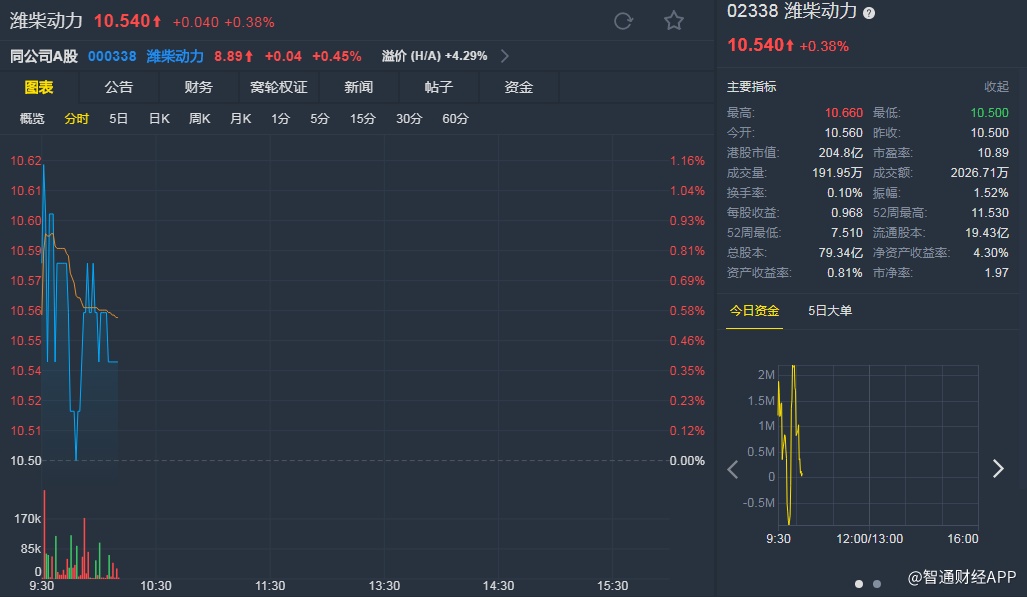Viewport: 1027px width, 597px height.
Task: Open the 窝轮权证 tab
Action: click(279, 87)
